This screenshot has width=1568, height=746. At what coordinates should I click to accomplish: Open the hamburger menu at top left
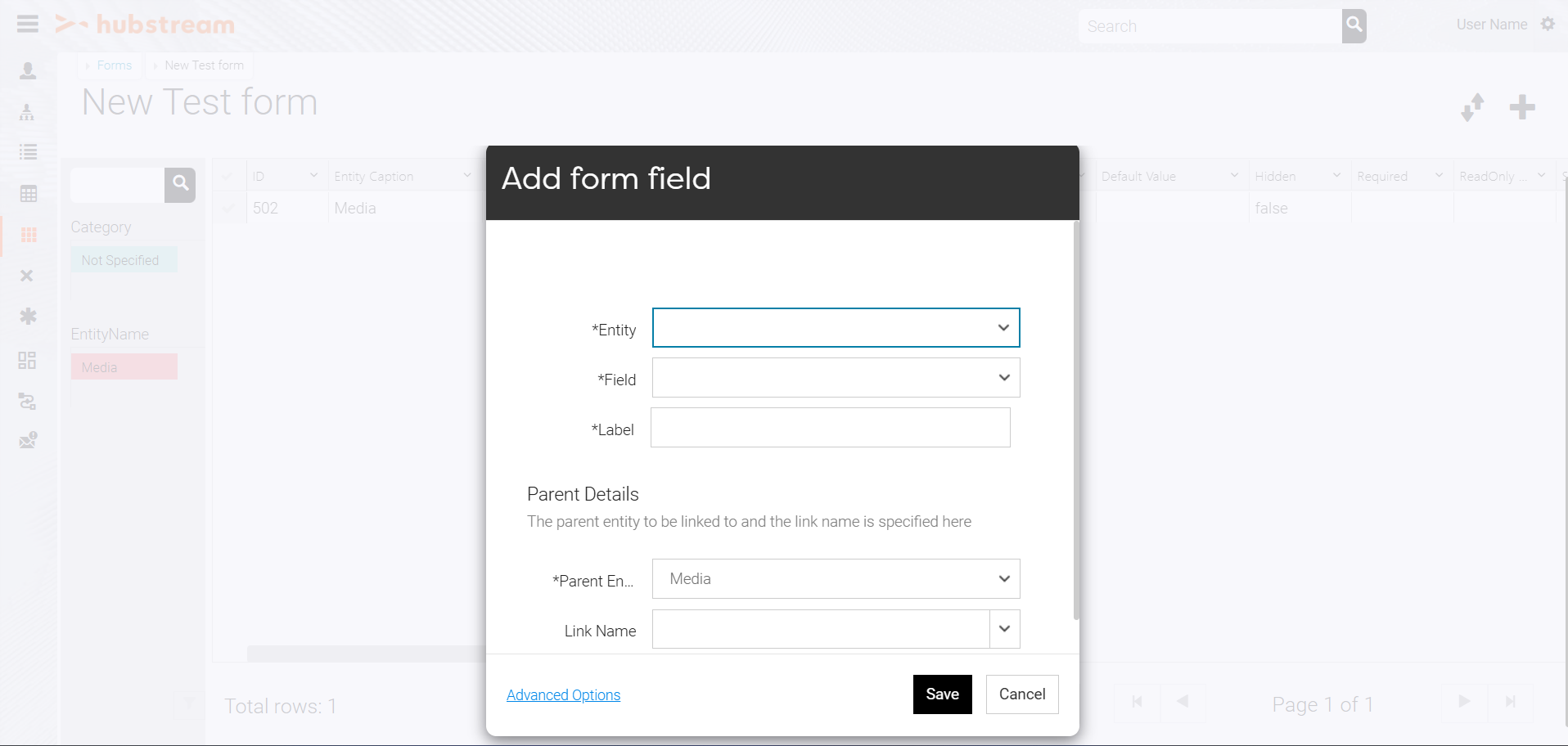(x=27, y=24)
